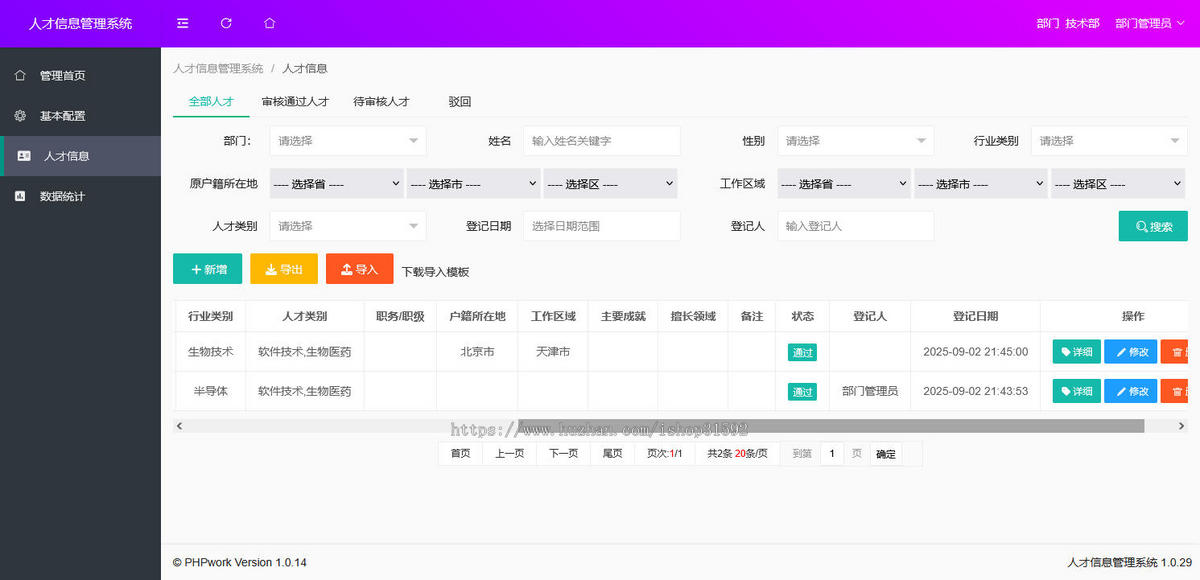
Task: Click the 人才信息管理系统 logo title
Action: (80, 23)
